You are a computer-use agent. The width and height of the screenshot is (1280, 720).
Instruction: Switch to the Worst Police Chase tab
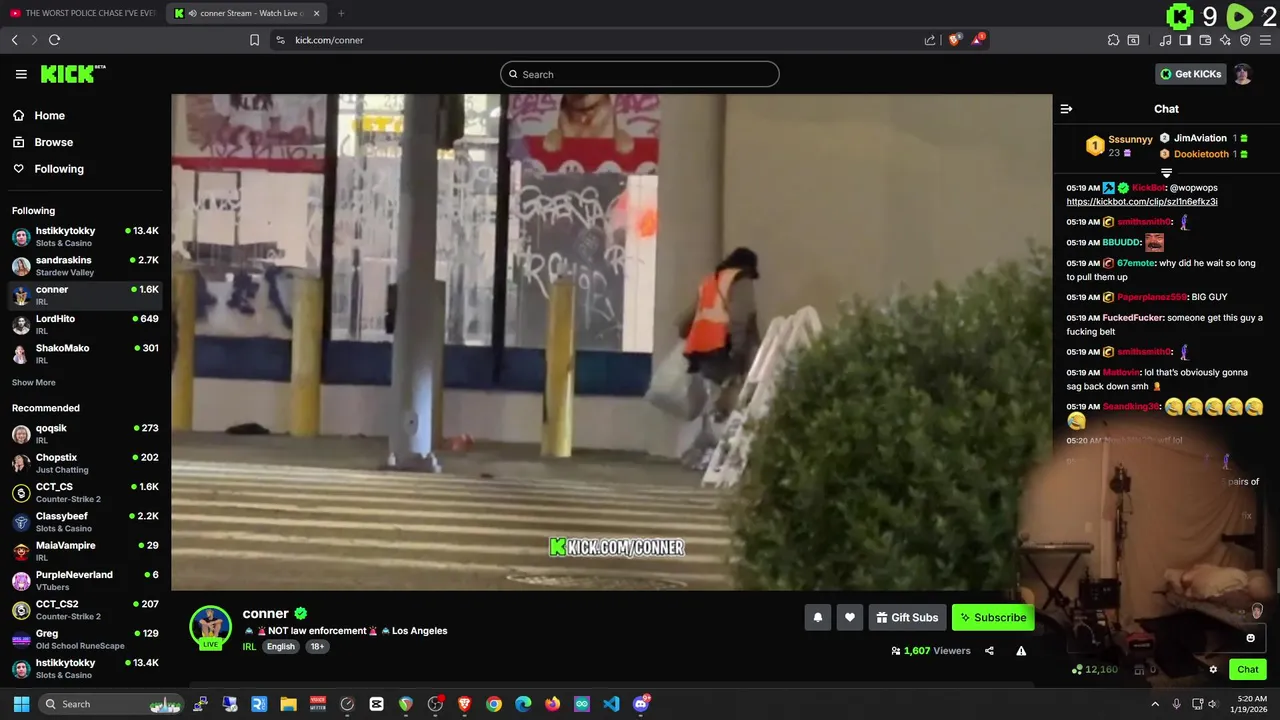(83, 13)
